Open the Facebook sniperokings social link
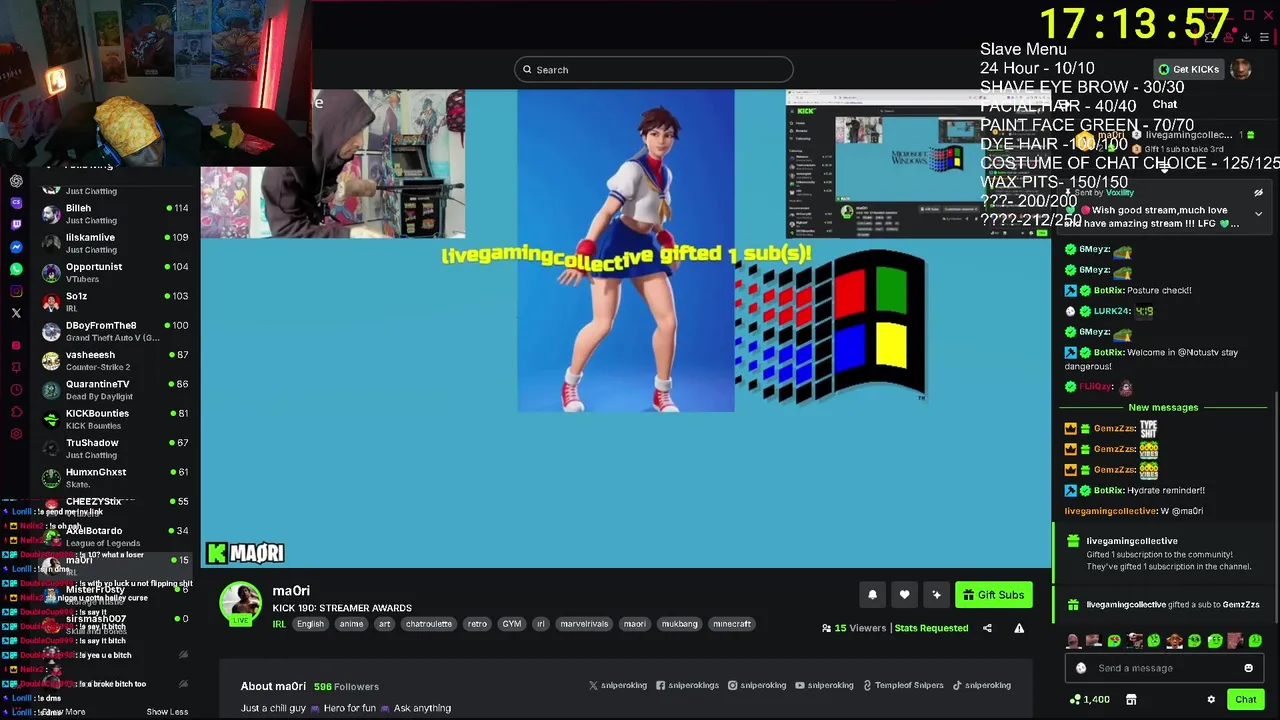The width and height of the screenshot is (1280, 720). pyautogui.click(x=688, y=686)
